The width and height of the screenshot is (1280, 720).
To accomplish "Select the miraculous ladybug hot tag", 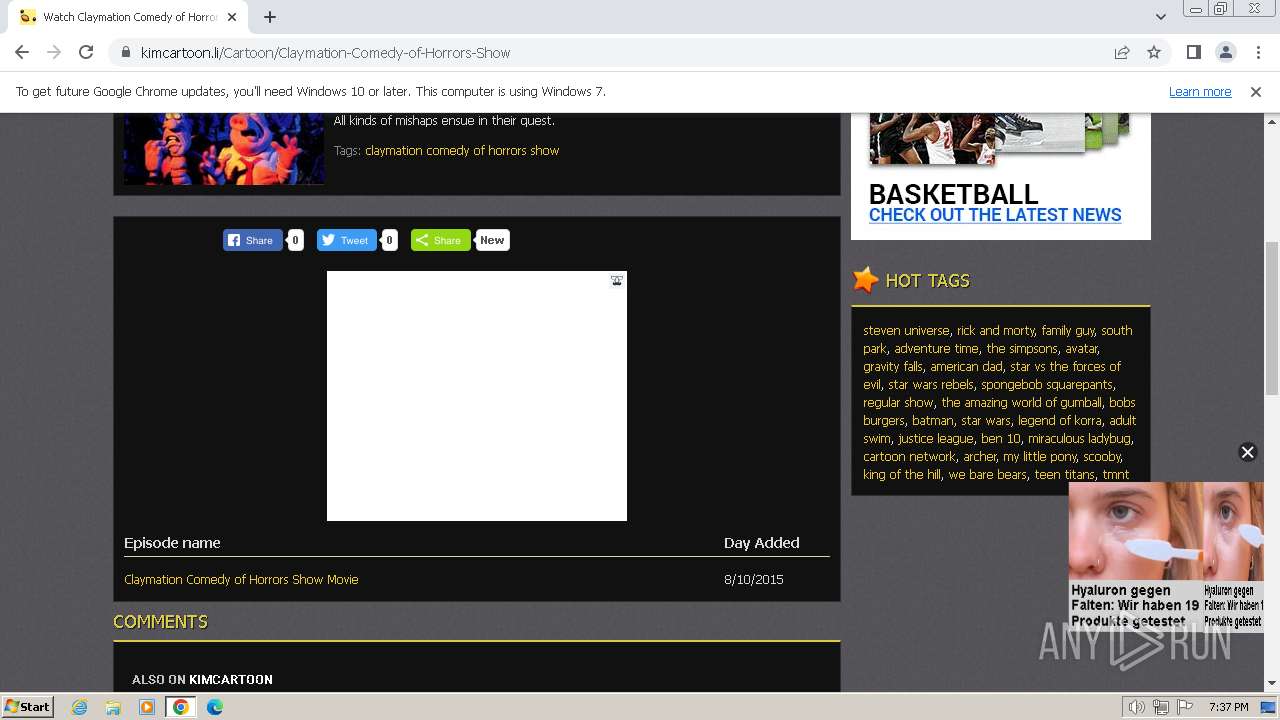I will 1079,439.
